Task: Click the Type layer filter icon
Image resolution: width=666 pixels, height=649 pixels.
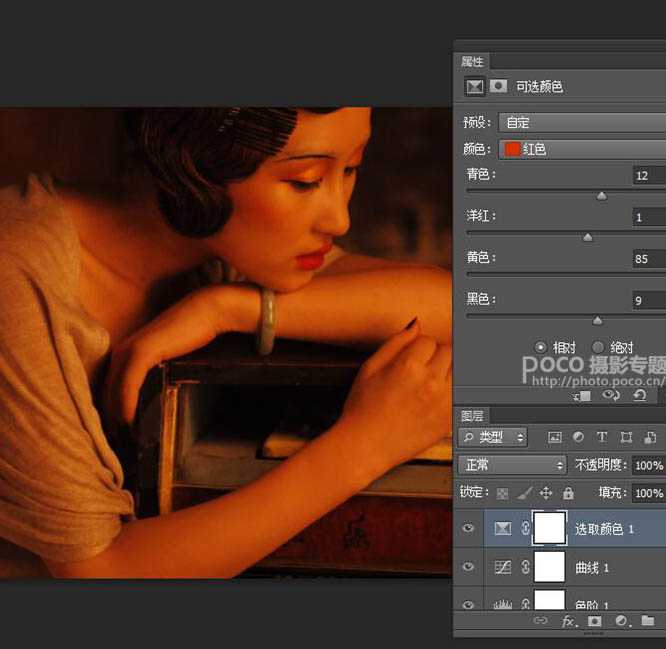Action: click(602, 437)
